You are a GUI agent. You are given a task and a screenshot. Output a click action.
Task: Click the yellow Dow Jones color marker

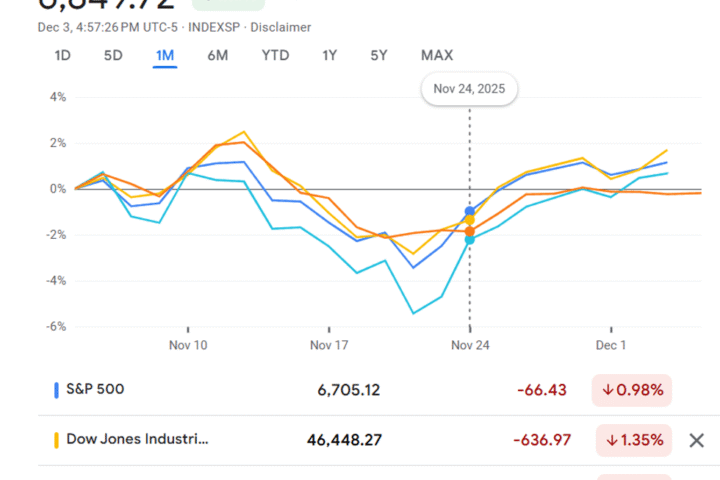pyautogui.click(x=56, y=440)
